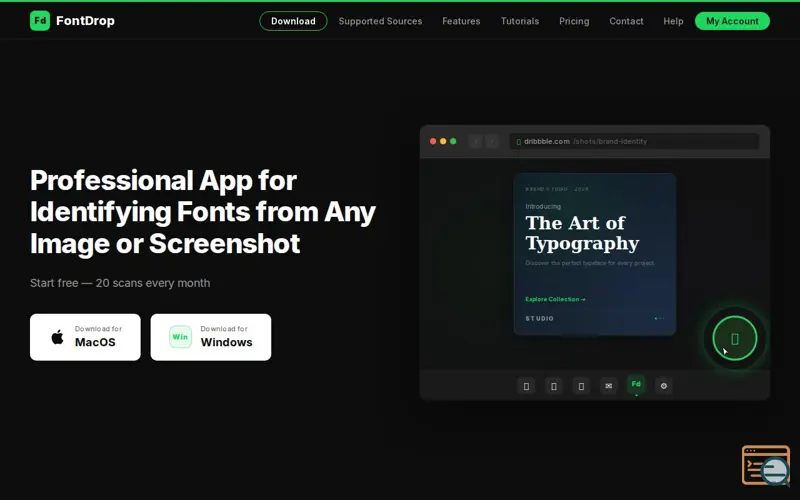Click the green circular scan button
Viewport: 800px width, 500px height.
coord(735,338)
